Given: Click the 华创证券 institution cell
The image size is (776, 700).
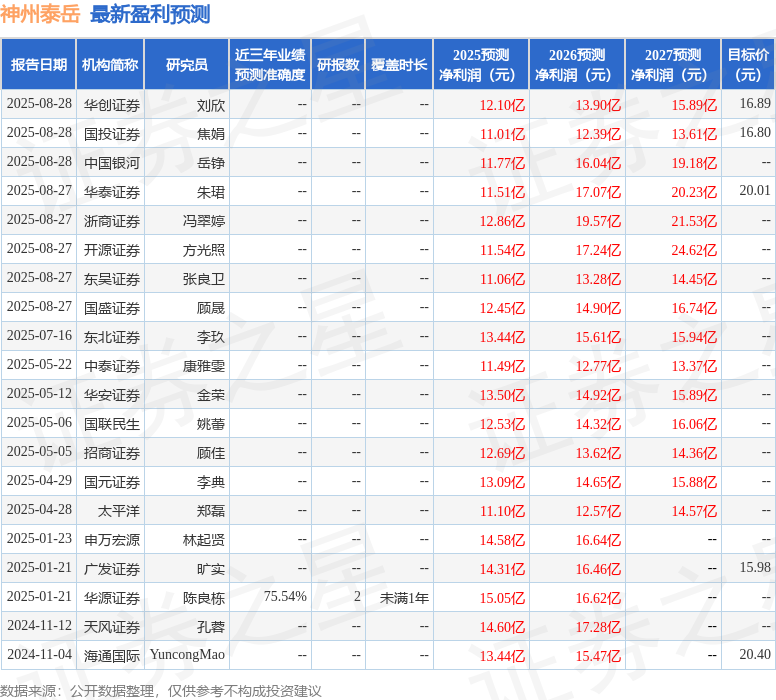Looking at the screenshot, I should 112,105.
